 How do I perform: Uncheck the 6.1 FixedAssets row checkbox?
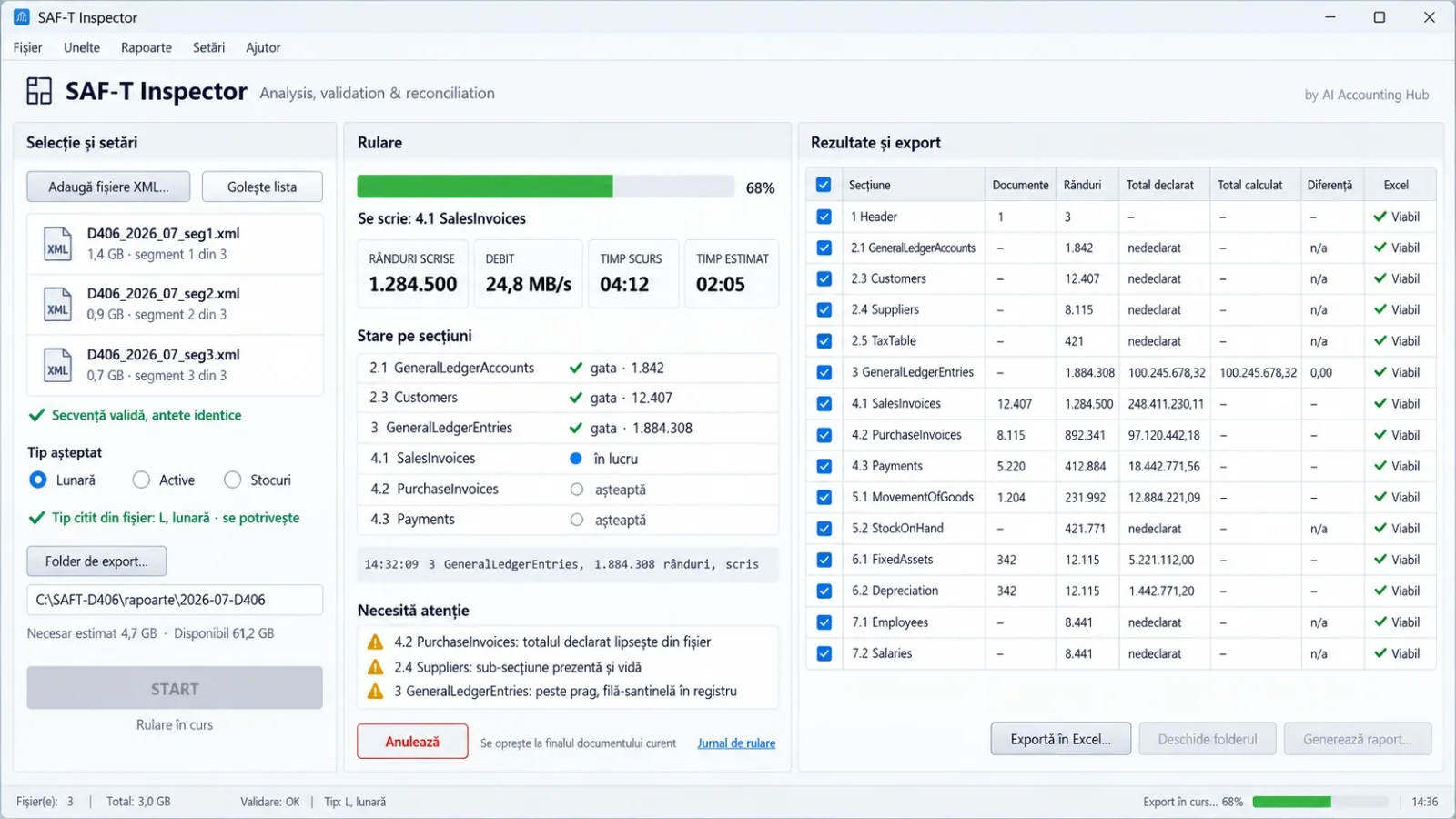click(x=824, y=560)
